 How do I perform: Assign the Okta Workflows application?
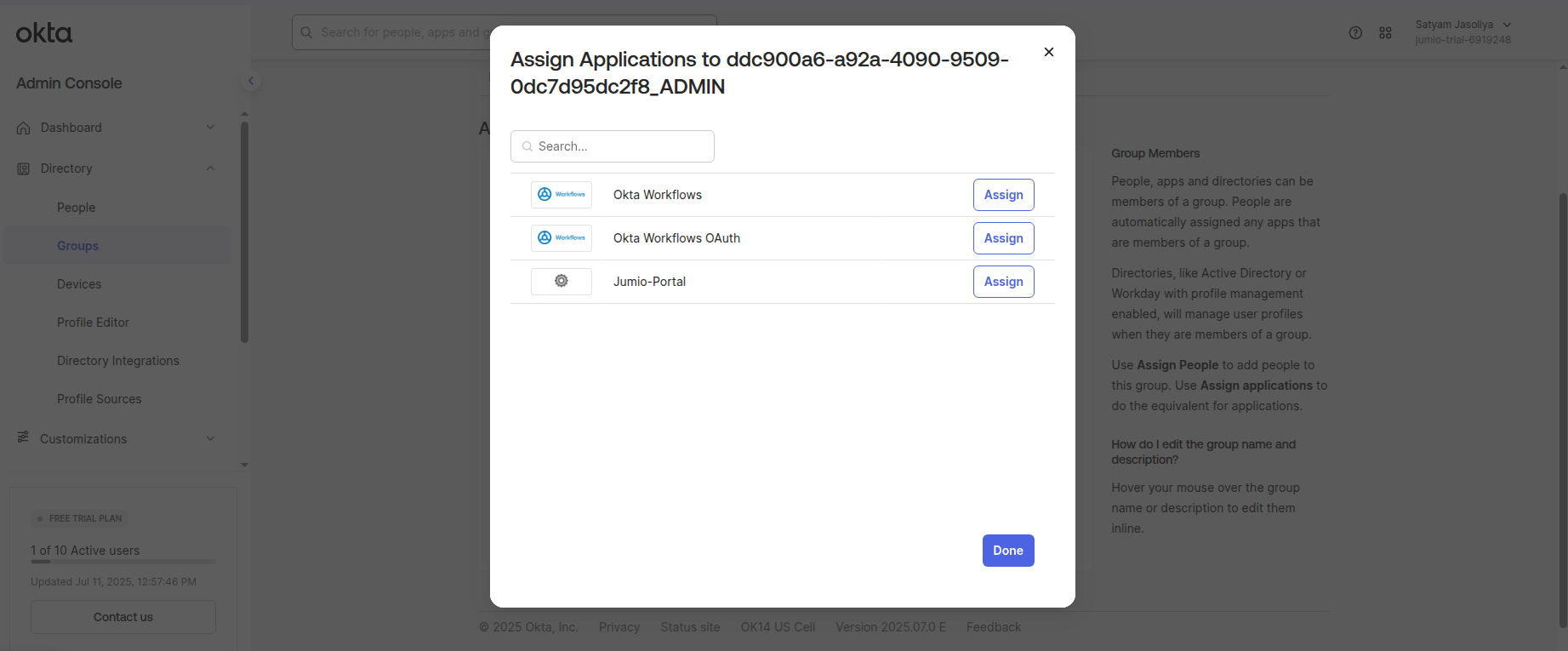pos(1003,195)
